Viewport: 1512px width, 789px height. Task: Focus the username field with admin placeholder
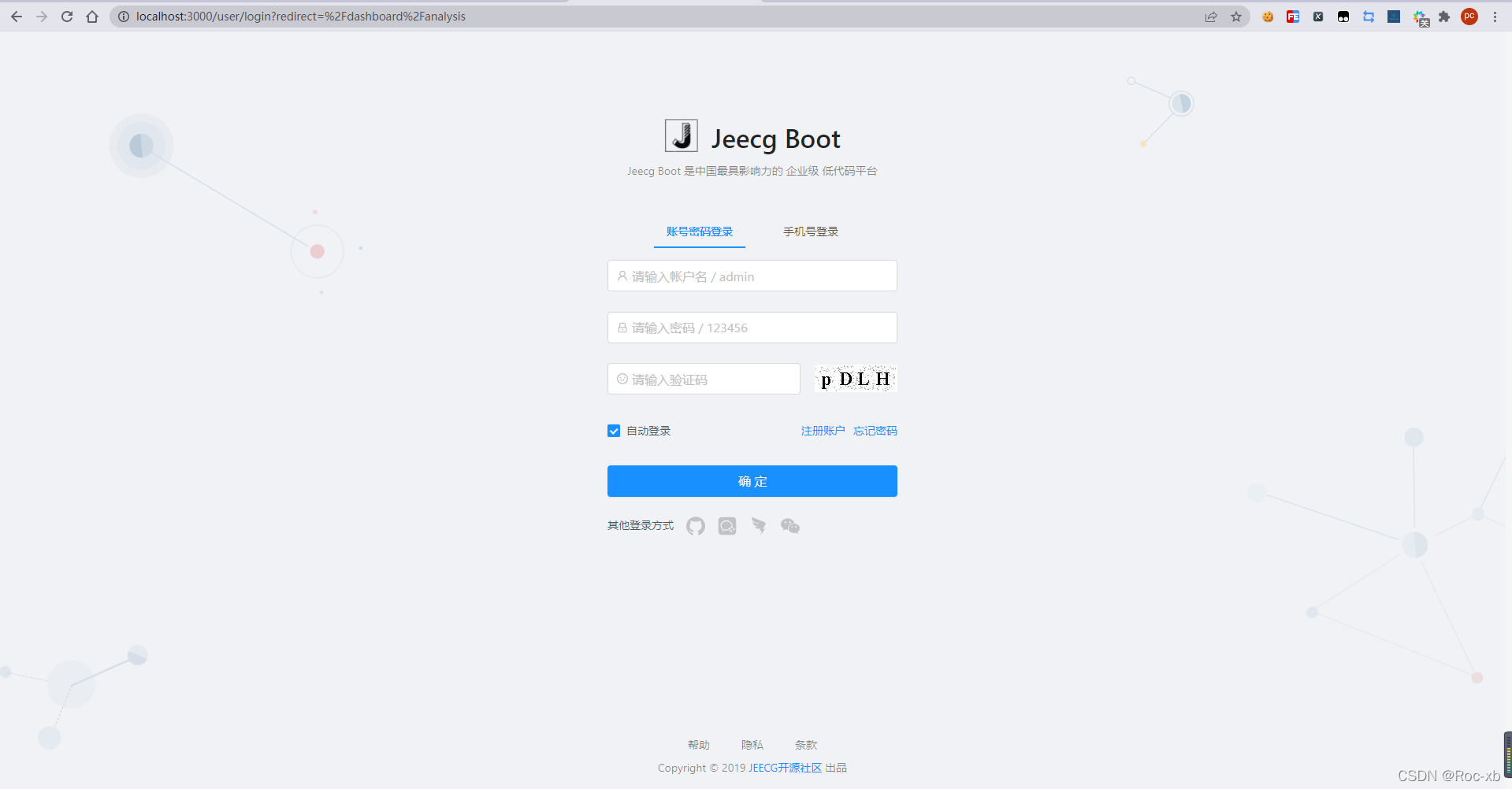click(x=752, y=276)
